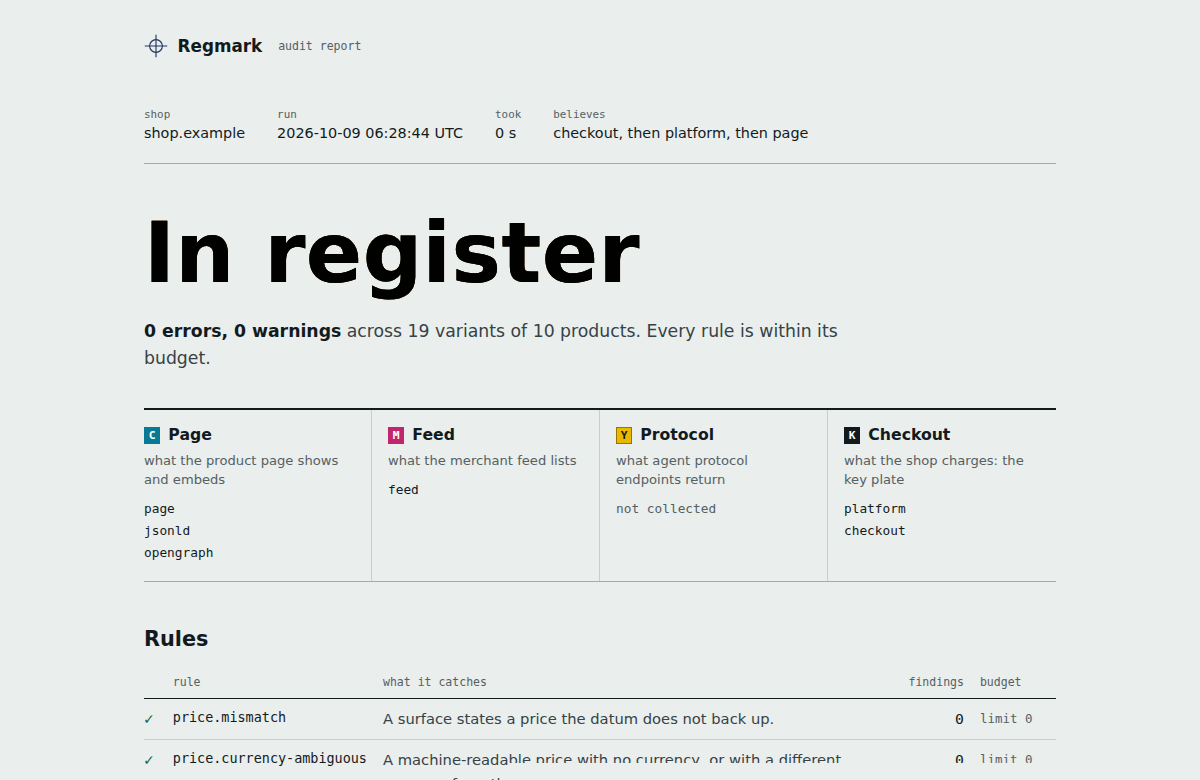Screen dimensions: 1200x780
Task: Click "what the shop charges: the key plate"
Action: 934,470
